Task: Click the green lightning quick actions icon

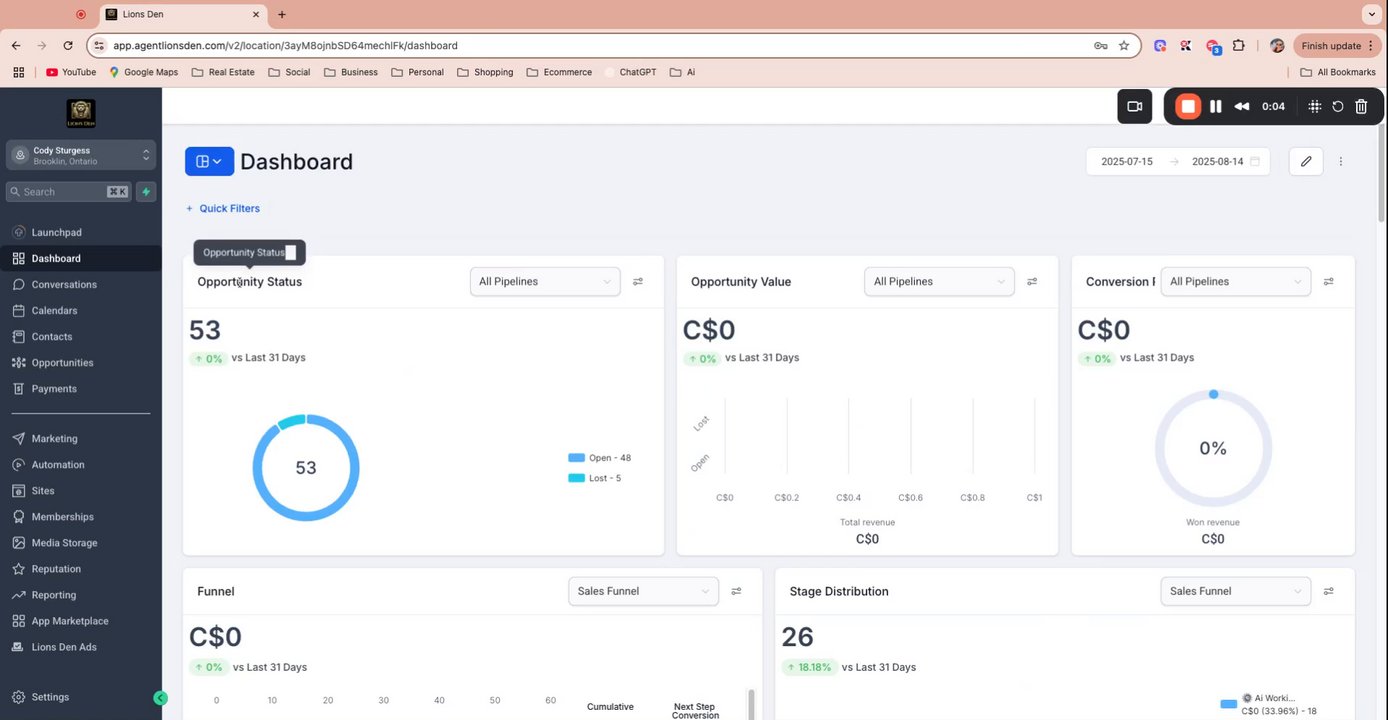Action: pyautogui.click(x=146, y=192)
